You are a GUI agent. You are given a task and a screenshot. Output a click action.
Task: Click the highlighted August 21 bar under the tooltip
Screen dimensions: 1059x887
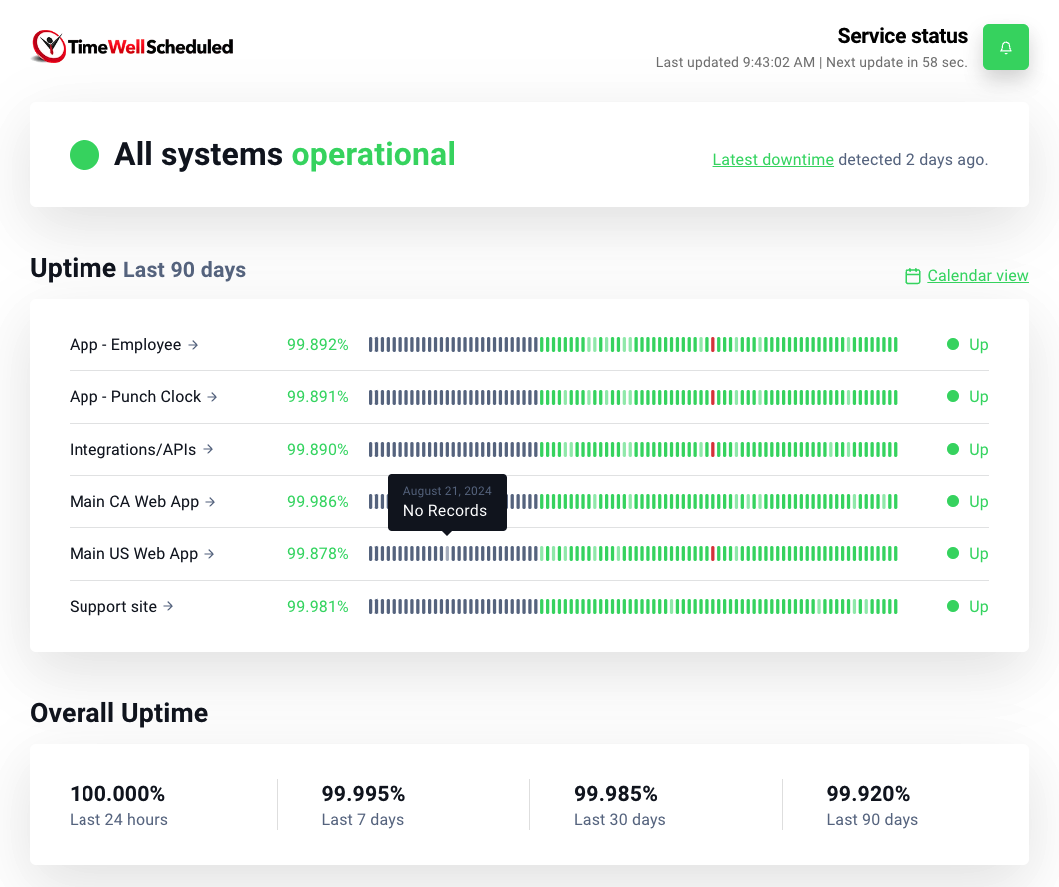tap(447, 554)
